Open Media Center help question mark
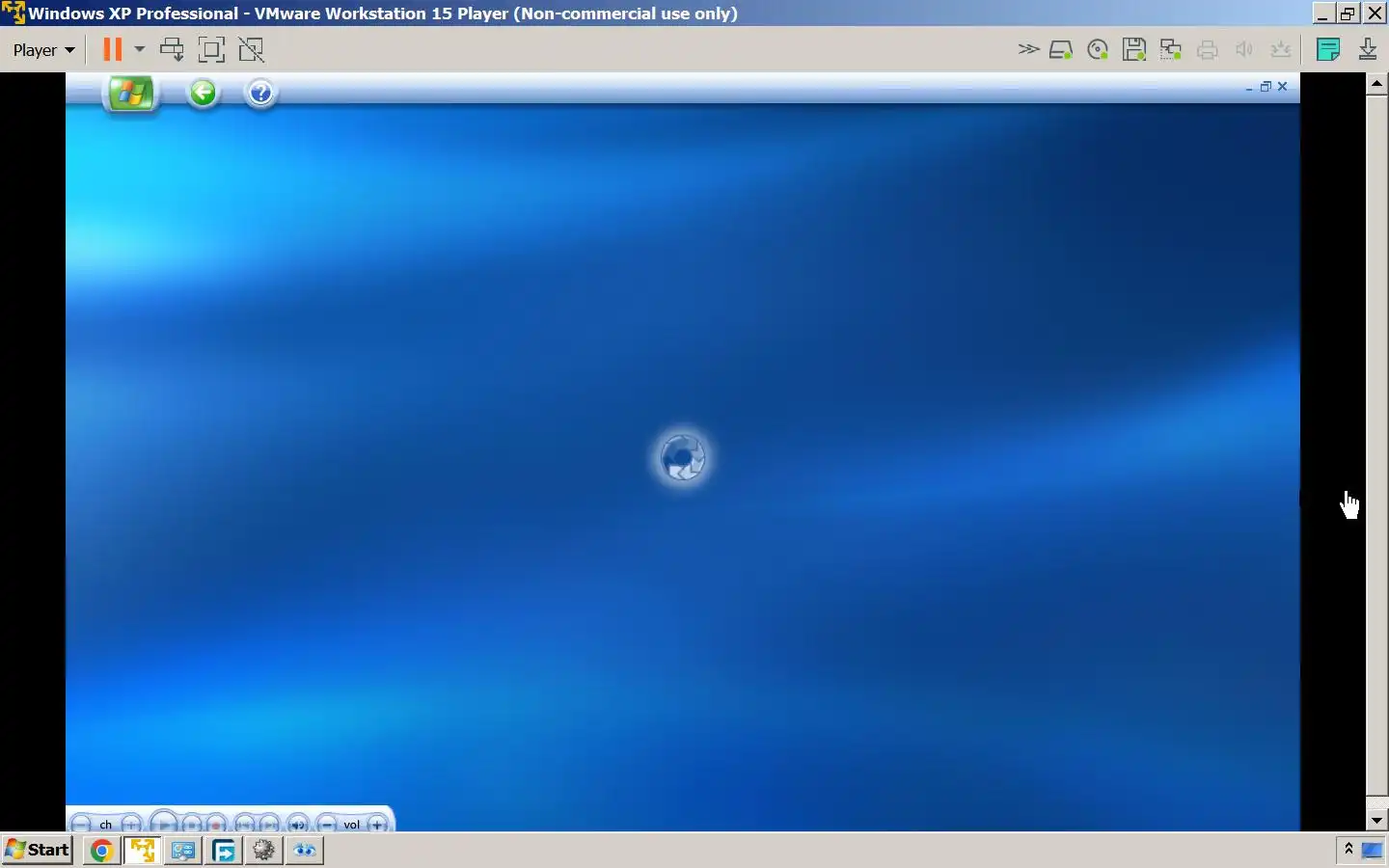 (260, 93)
